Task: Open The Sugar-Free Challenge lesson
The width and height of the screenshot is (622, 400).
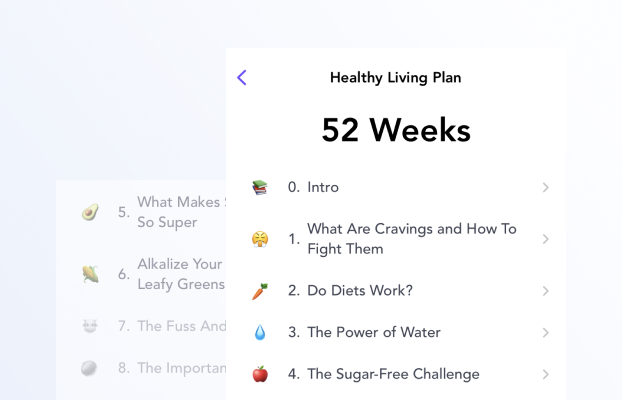Action: [393, 375]
